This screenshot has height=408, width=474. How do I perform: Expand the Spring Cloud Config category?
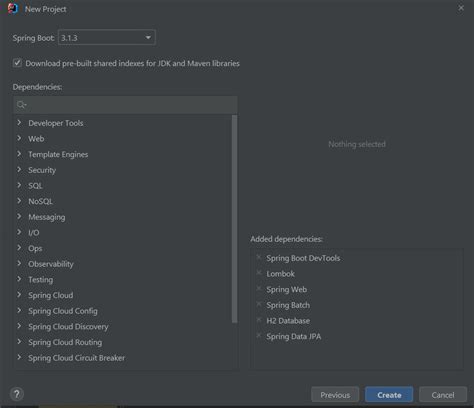[19, 311]
